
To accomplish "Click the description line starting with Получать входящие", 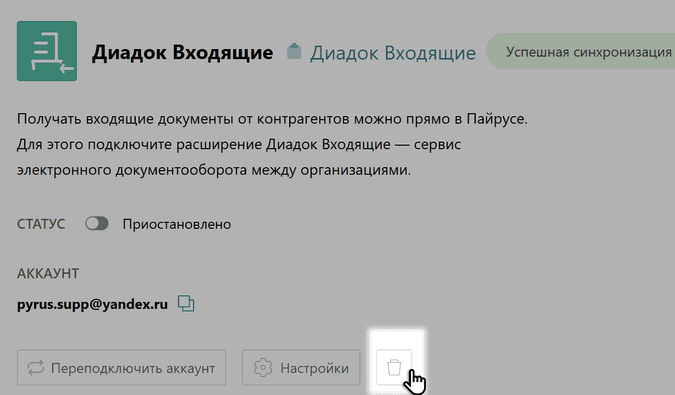I will 272,119.
